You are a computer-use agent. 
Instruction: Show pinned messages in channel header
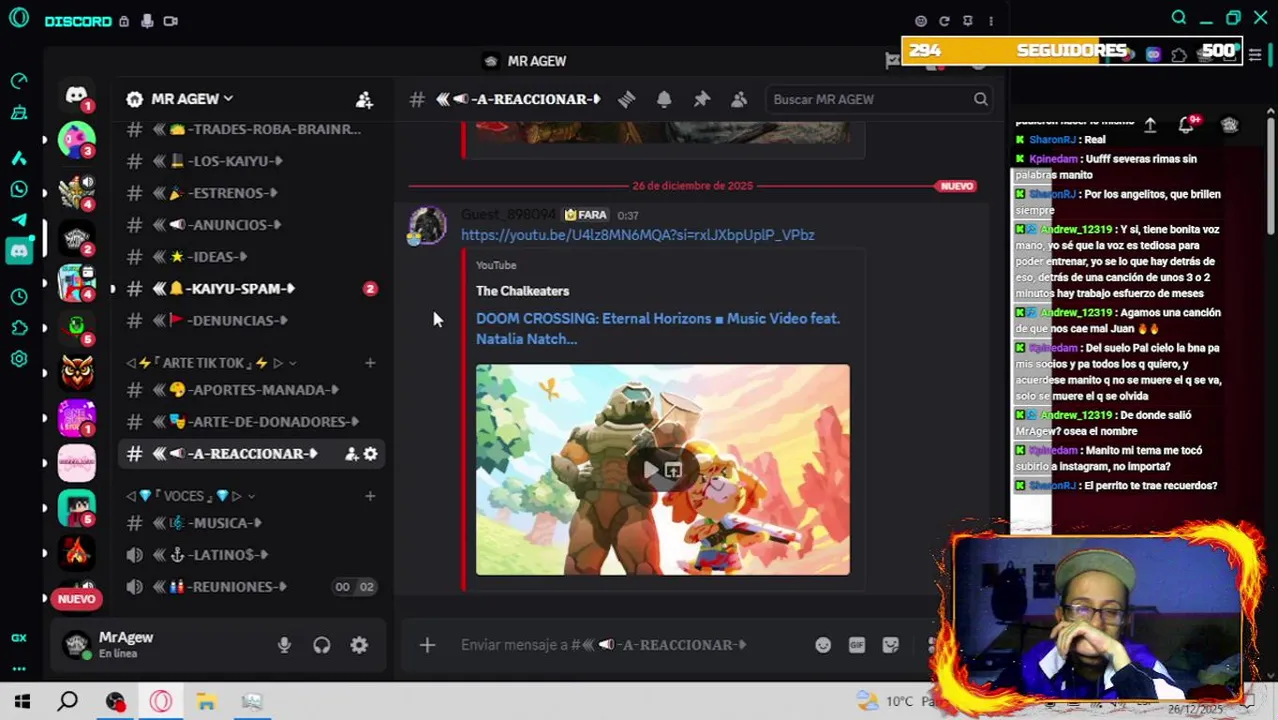pos(702,99)
